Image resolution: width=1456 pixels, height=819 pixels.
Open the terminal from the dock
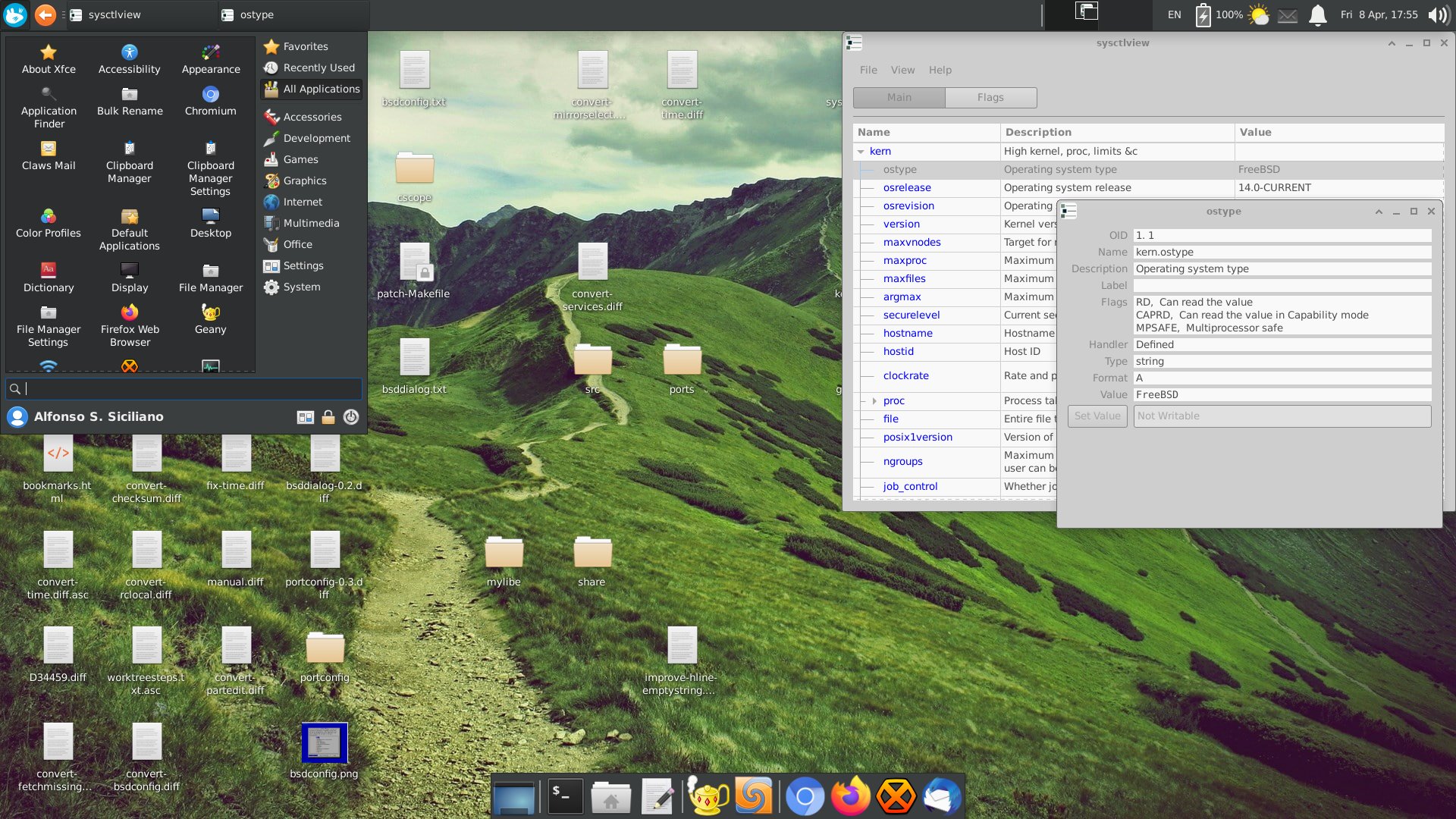coord(565,796)
